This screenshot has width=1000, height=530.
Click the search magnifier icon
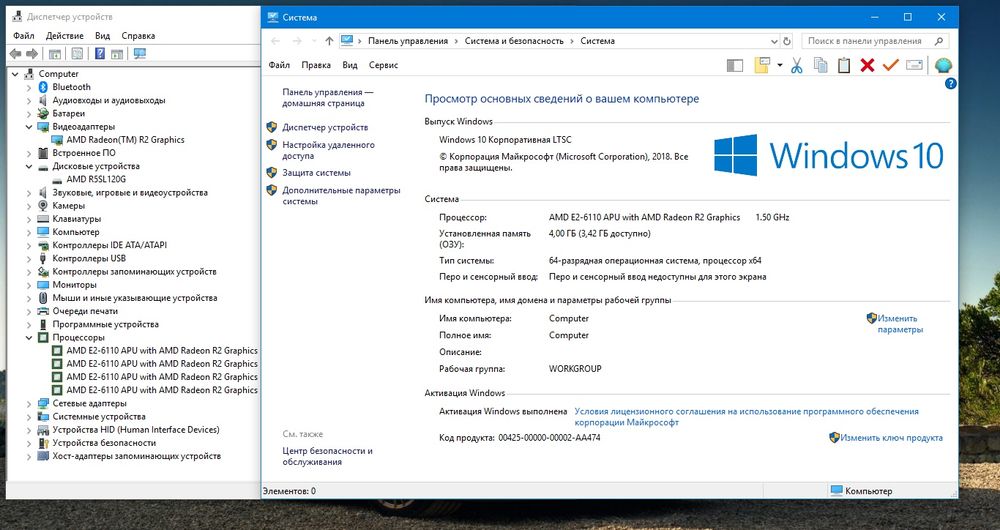pos(939,41)
